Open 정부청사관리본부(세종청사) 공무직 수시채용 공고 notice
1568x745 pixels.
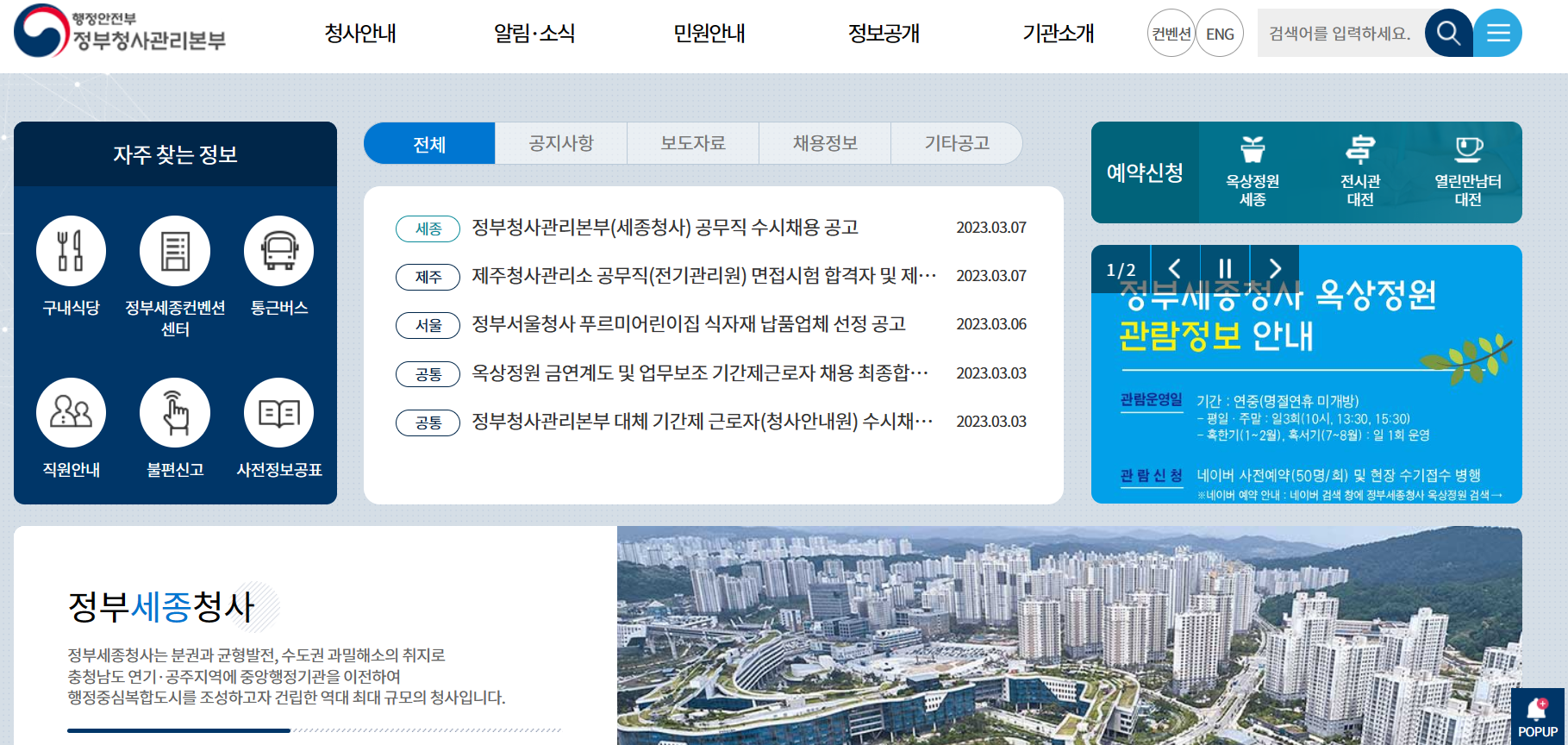coord(665,228)
